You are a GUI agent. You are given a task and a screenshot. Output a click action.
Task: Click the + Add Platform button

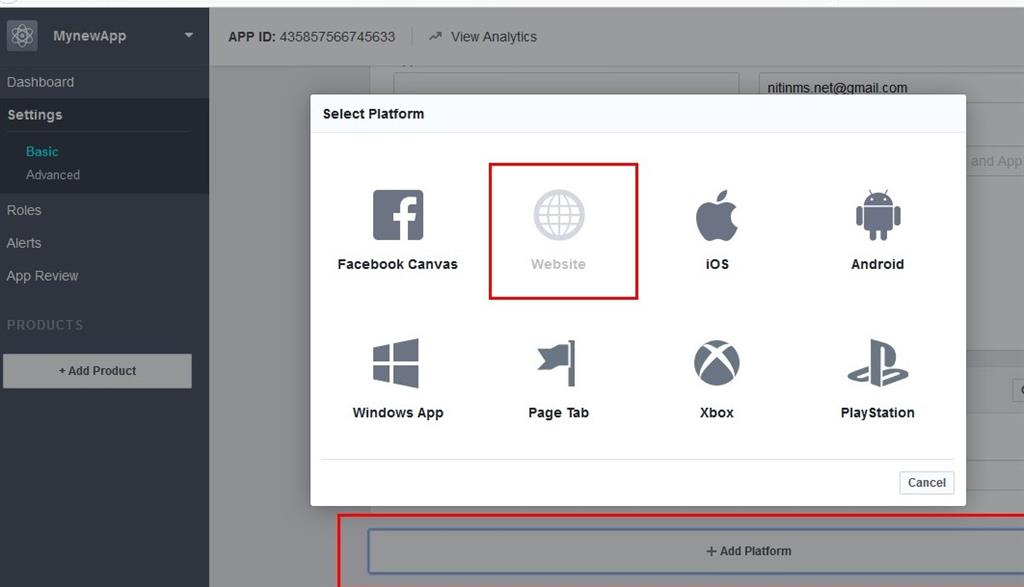[x=696, y=551]
